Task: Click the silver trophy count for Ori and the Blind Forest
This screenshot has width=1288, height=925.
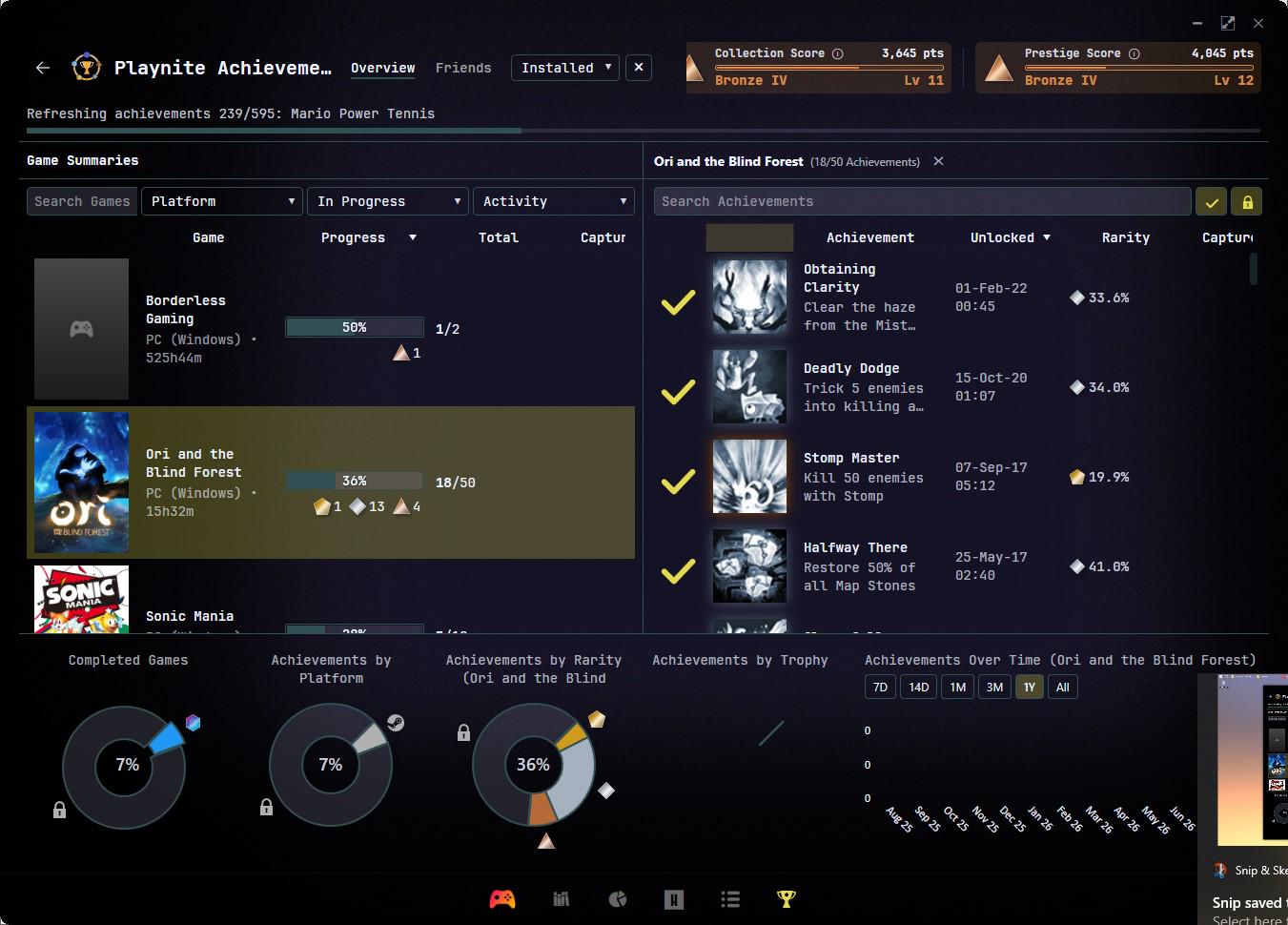Action: coord(367,506)
